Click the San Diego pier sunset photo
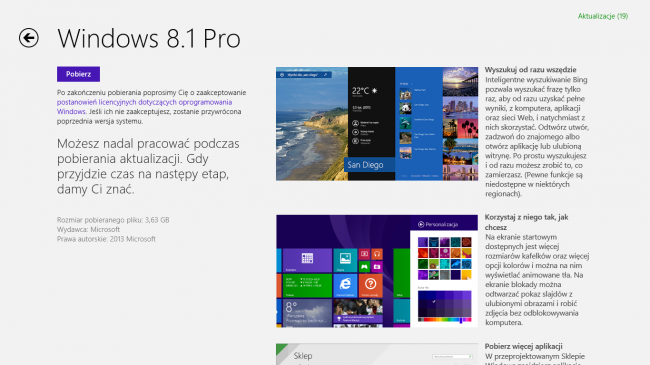This screenshot has height=365, width=650. (460, 82)
